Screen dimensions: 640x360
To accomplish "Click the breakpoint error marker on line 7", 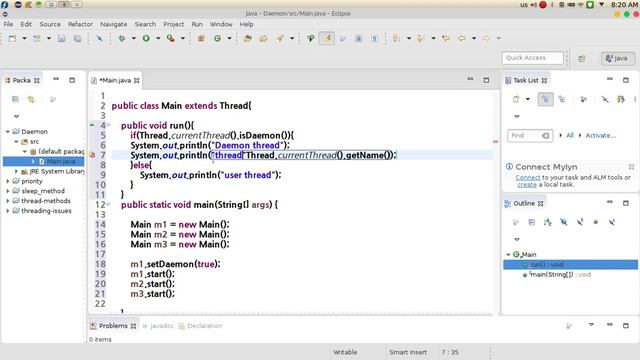I will 92,155.
